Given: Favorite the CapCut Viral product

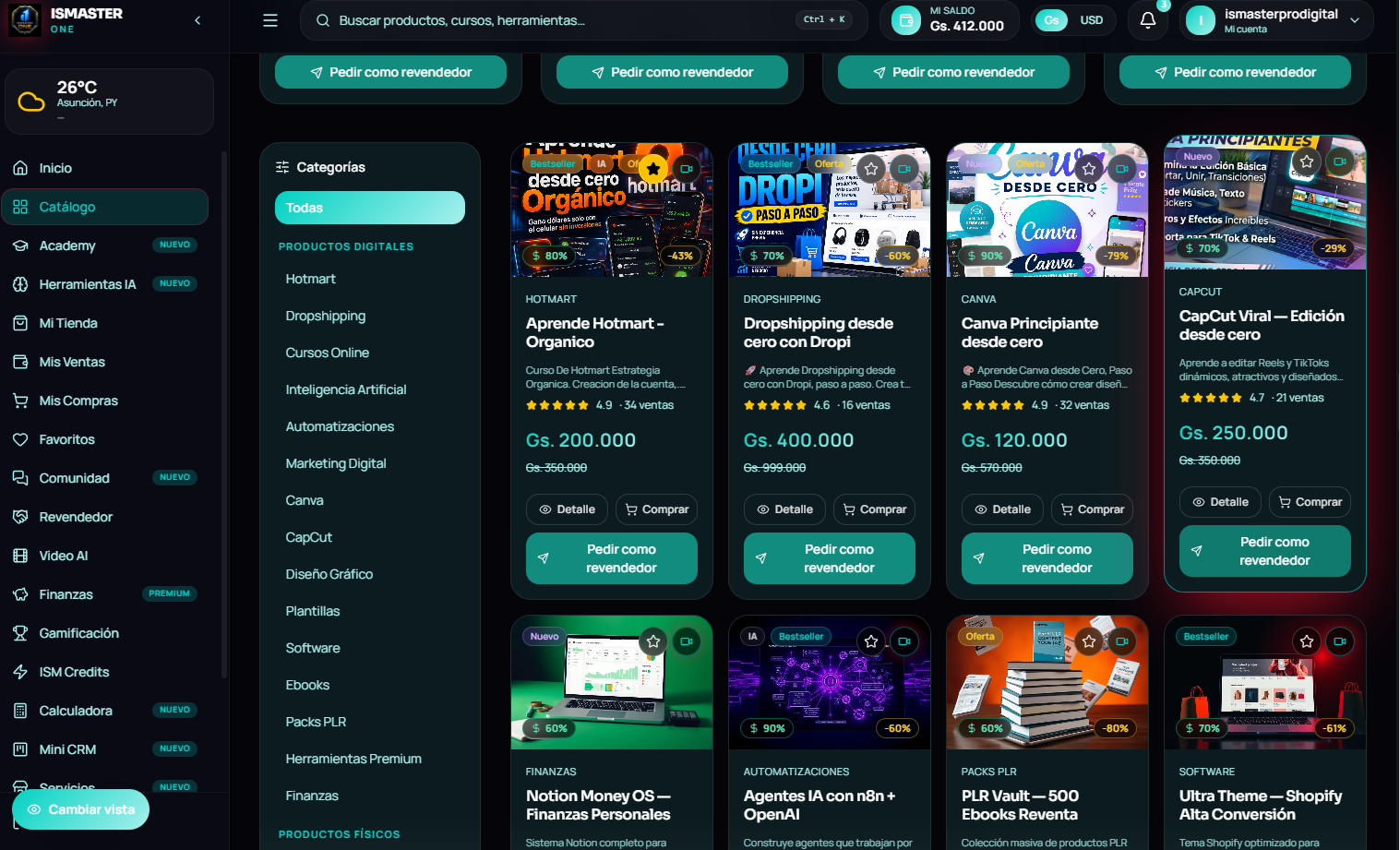Looking at the screenshot, I should [x=1307, y=162].
